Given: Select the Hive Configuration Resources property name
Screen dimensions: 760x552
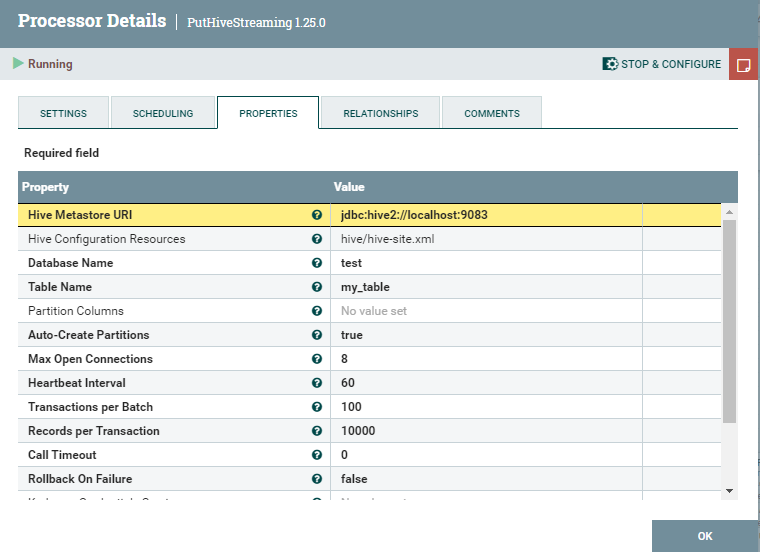Looking at the screenshot, I should (x=107, y=239).
